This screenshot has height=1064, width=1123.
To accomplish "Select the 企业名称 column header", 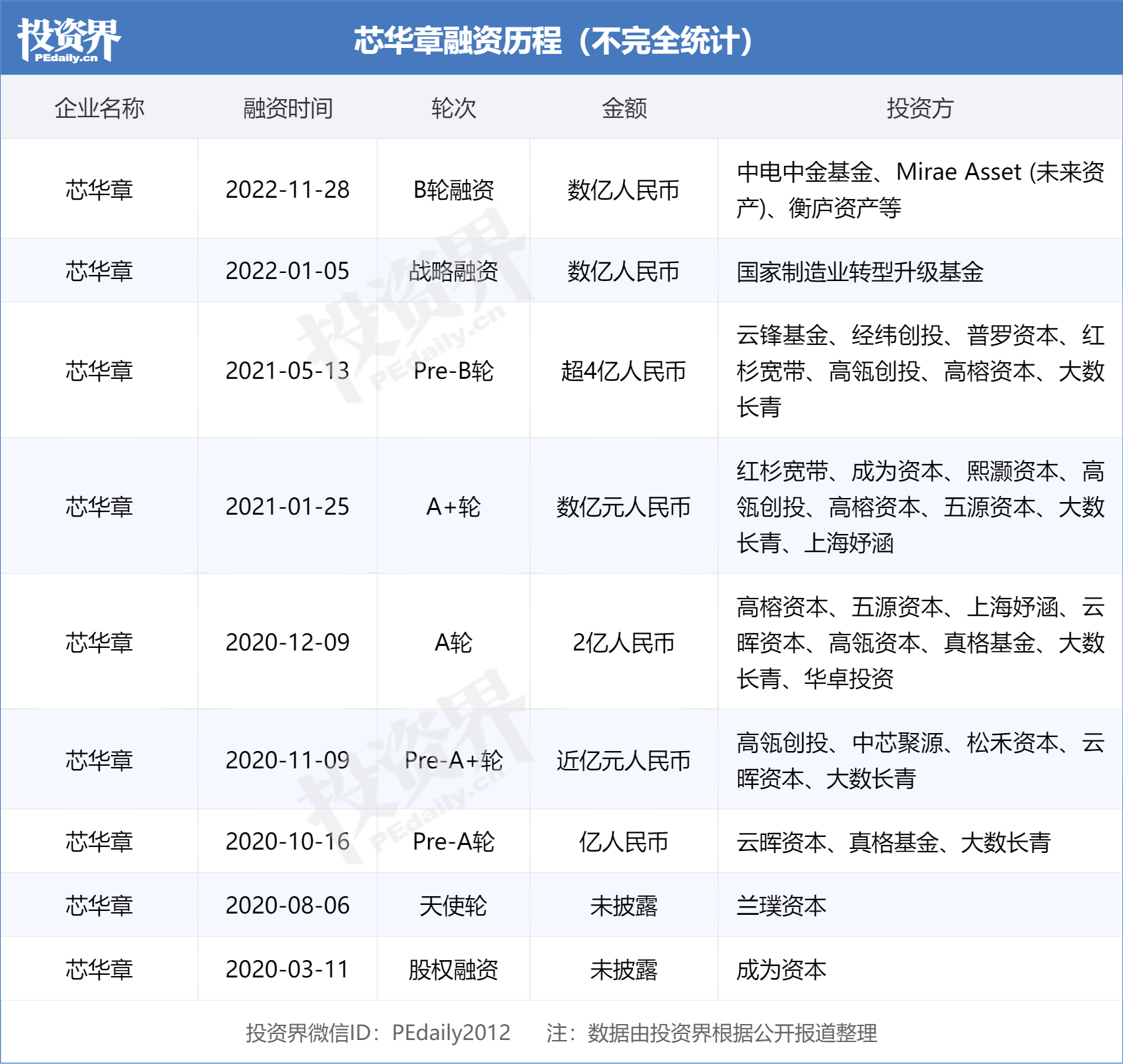I will pyautogui.click(x=99, y=108).
